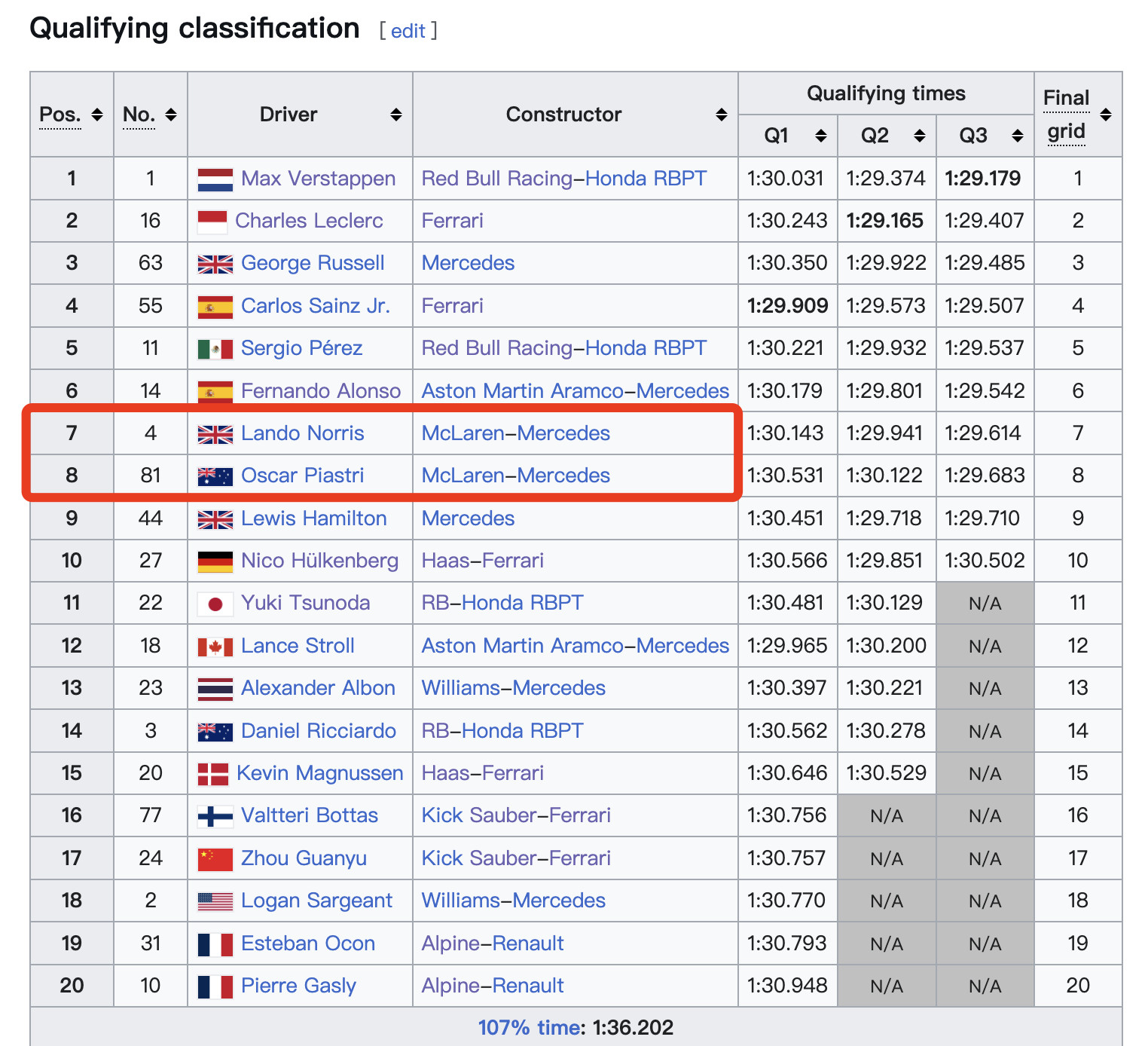The image size is (1148, 1046).
Task: Open Kevin Magnussen driver link
Action: tap(319, 773)
